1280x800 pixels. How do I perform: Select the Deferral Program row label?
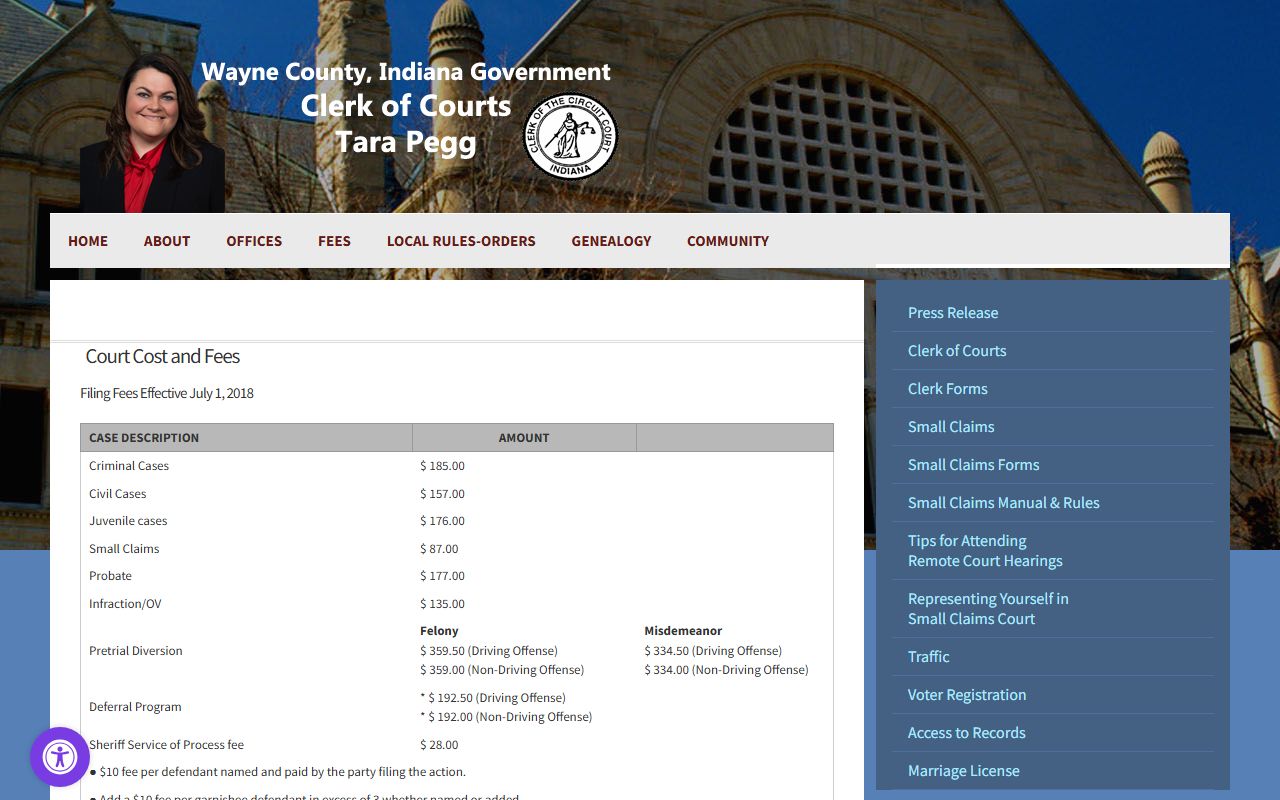tap(135, 707)
